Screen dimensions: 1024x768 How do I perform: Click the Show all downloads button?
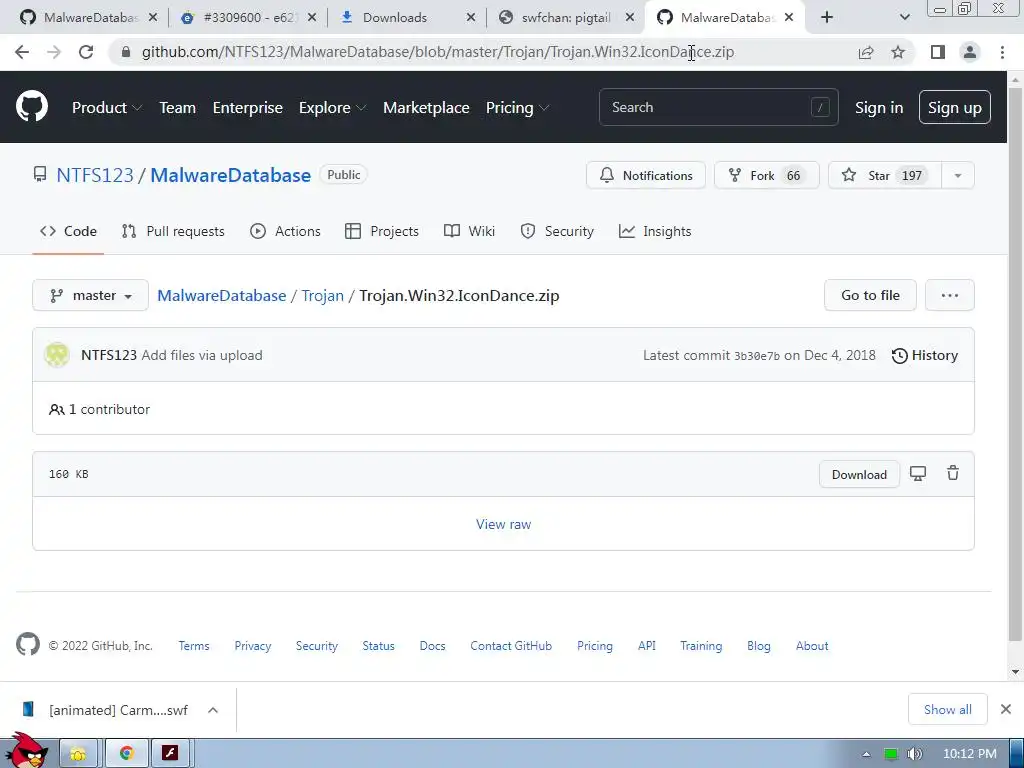pyautogui.click(x=948, y=709)
